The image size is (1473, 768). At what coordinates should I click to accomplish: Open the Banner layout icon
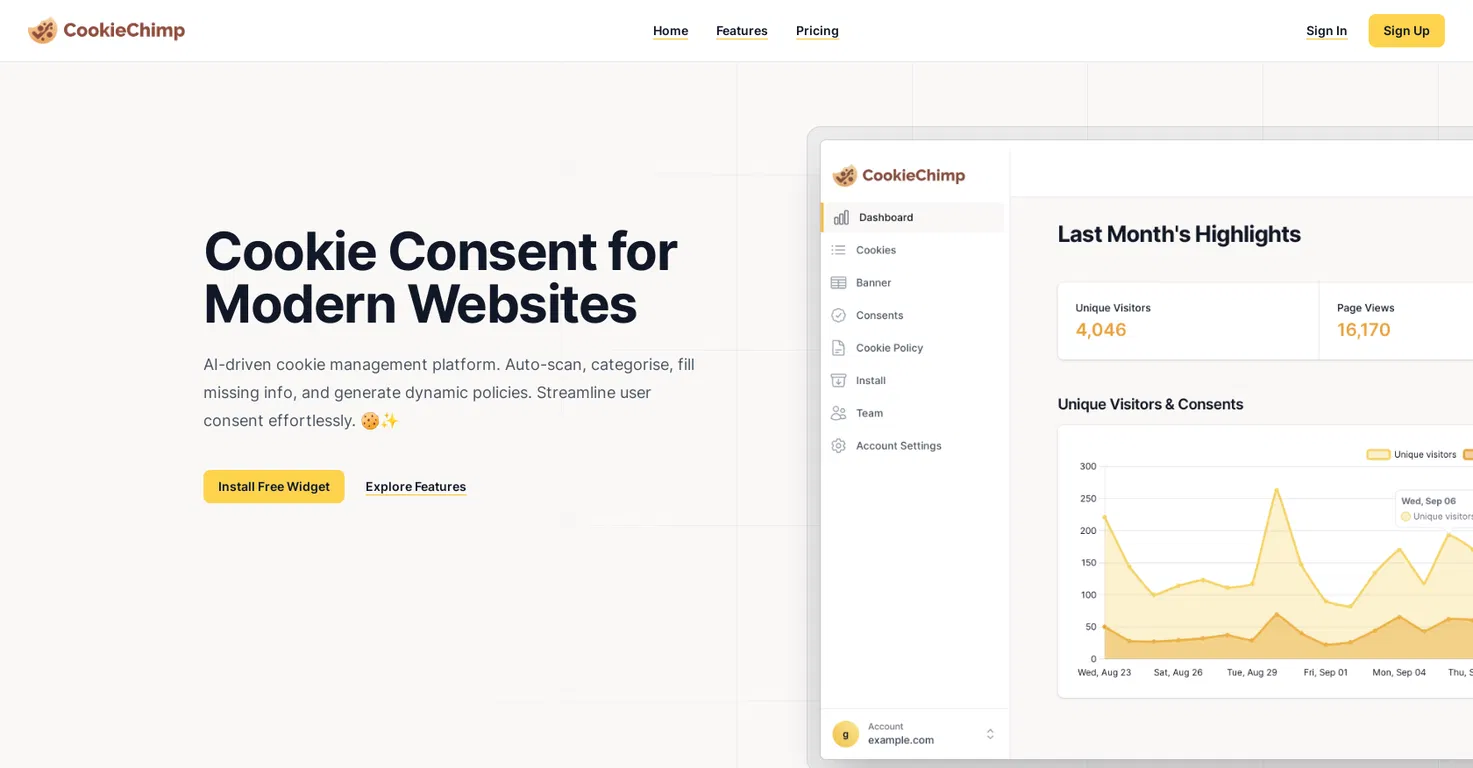838,283
